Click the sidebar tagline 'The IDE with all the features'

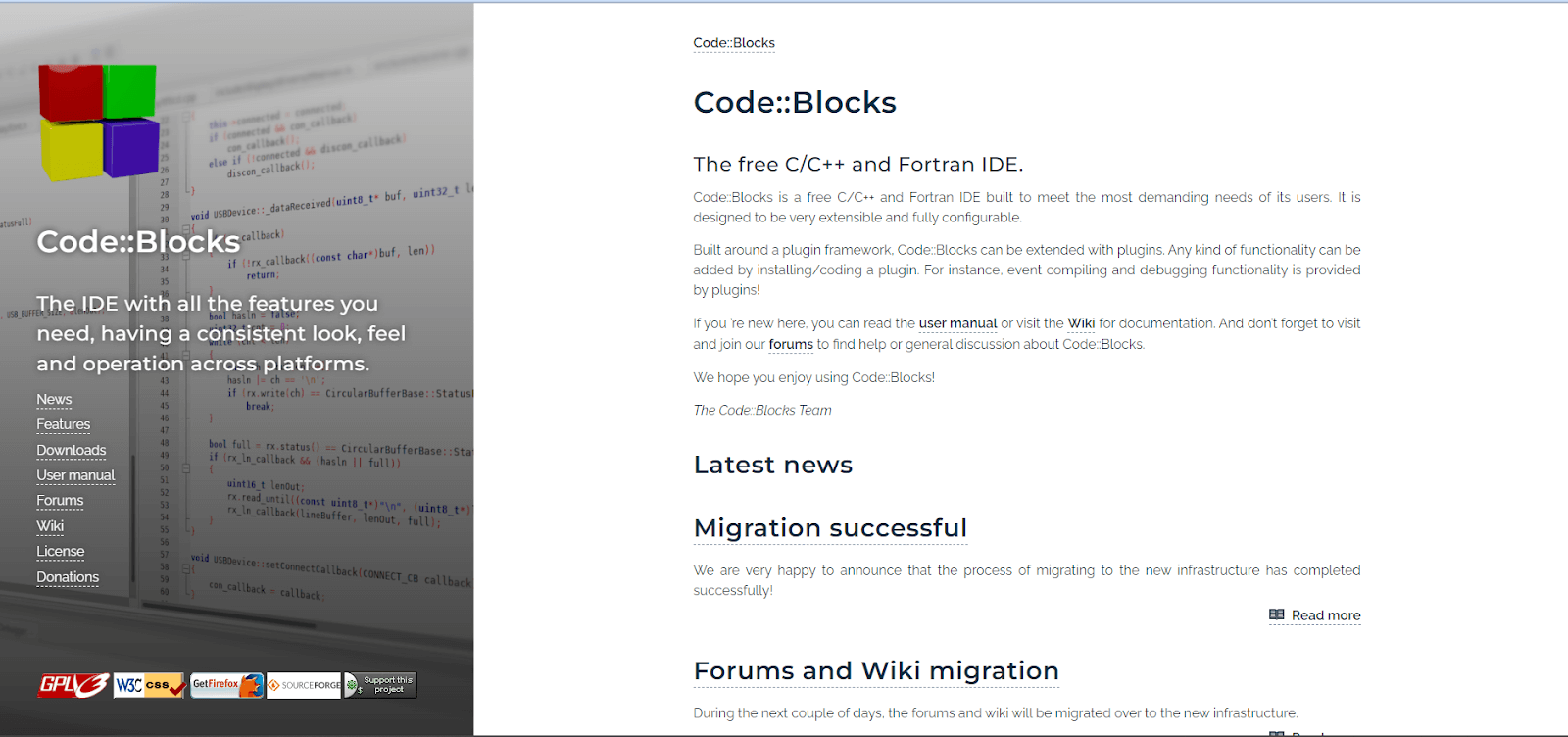tap(221, 333)
